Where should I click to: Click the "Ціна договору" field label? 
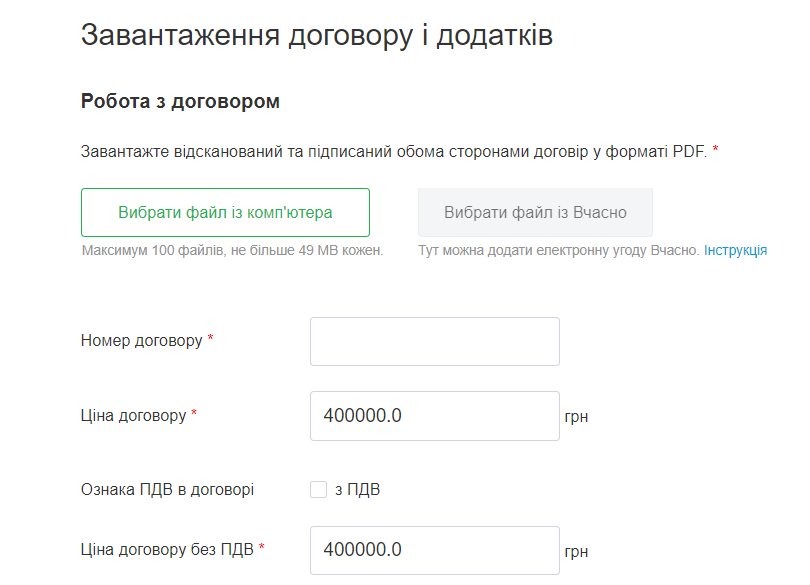click(x=133, y=416)
